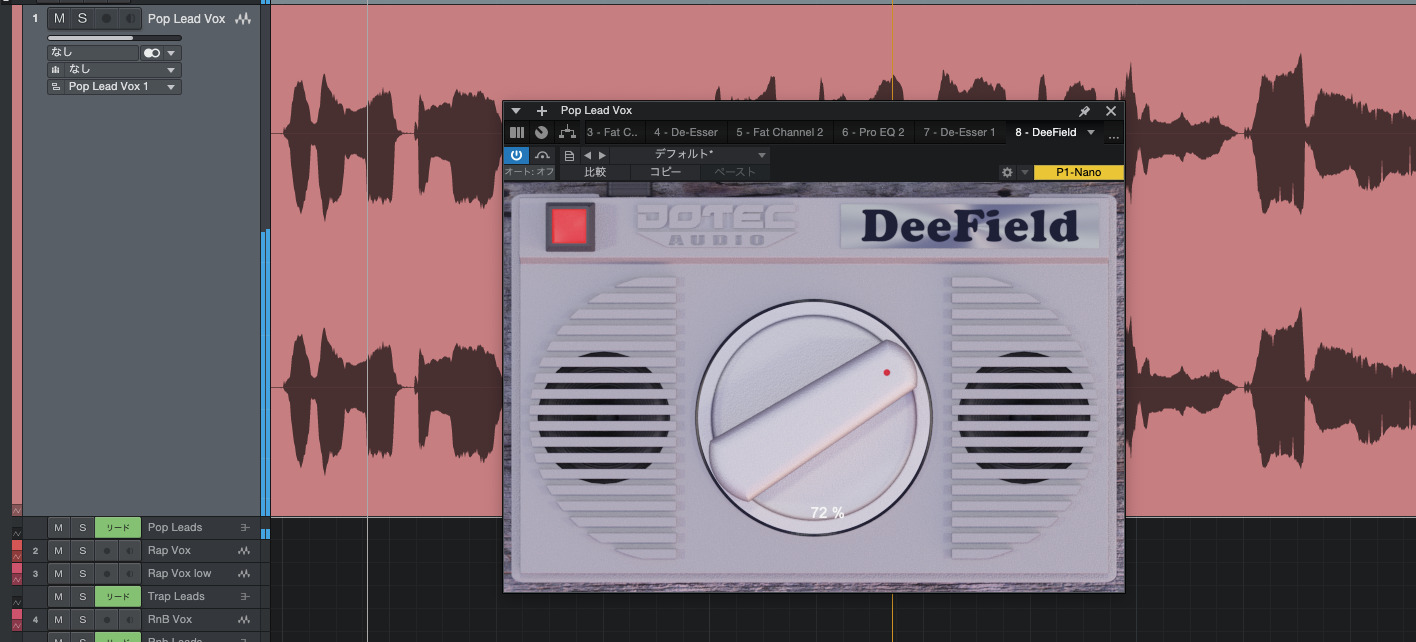Click the Rap Vox waveform icon

click(244, 551)
